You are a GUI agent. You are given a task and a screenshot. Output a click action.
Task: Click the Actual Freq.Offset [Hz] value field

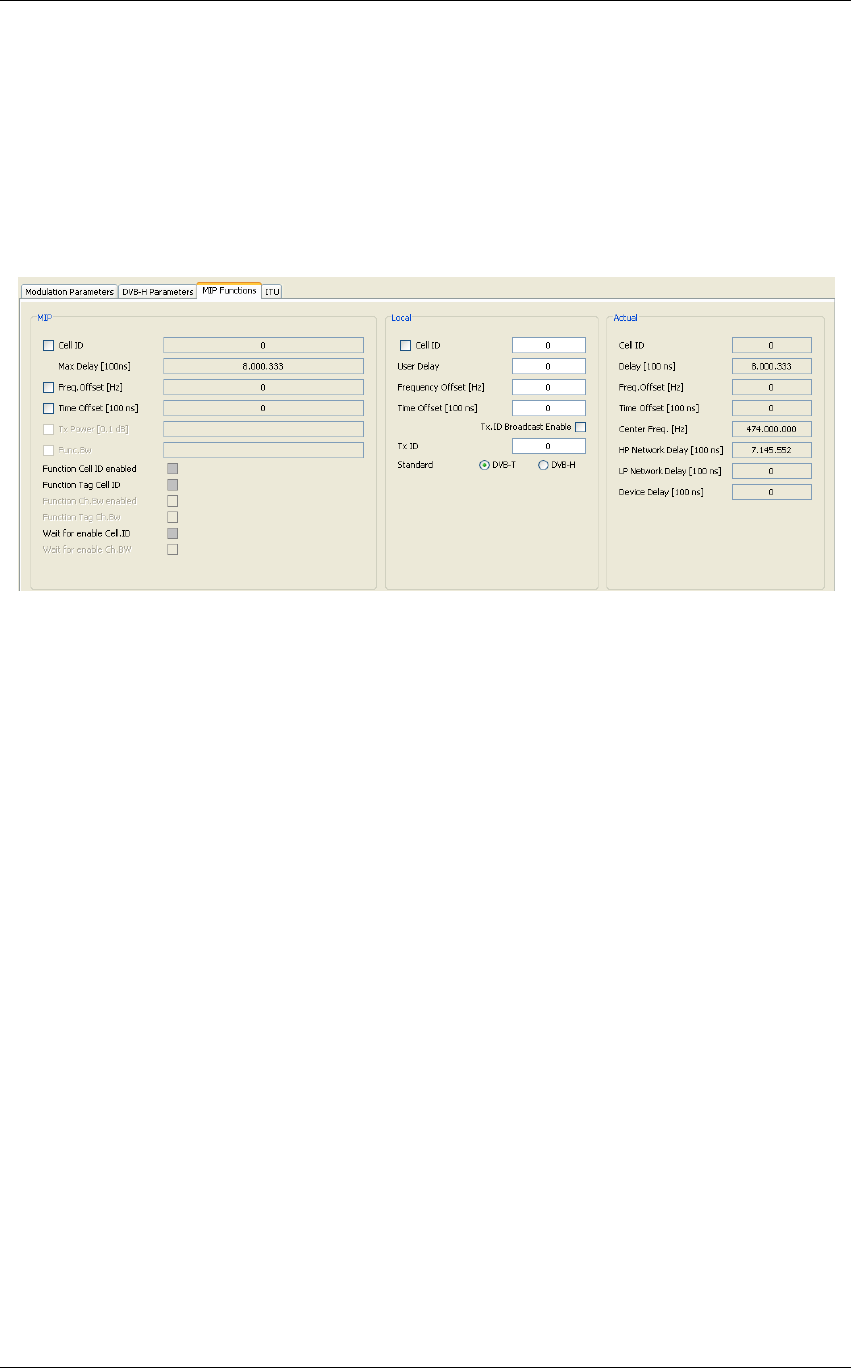pyautogui.click(x=771, y=387)
